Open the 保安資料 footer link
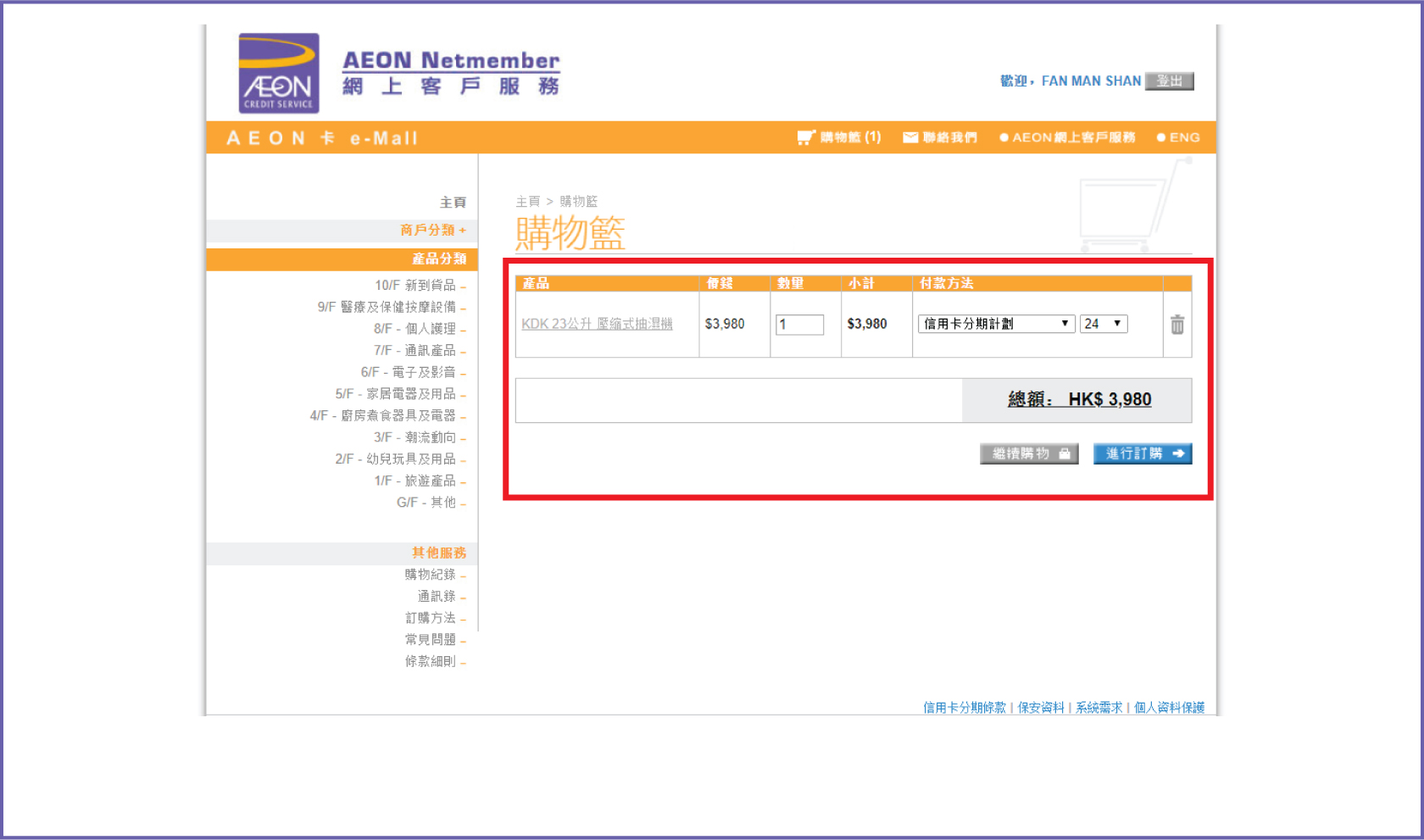 click(x=1041, y=707)
